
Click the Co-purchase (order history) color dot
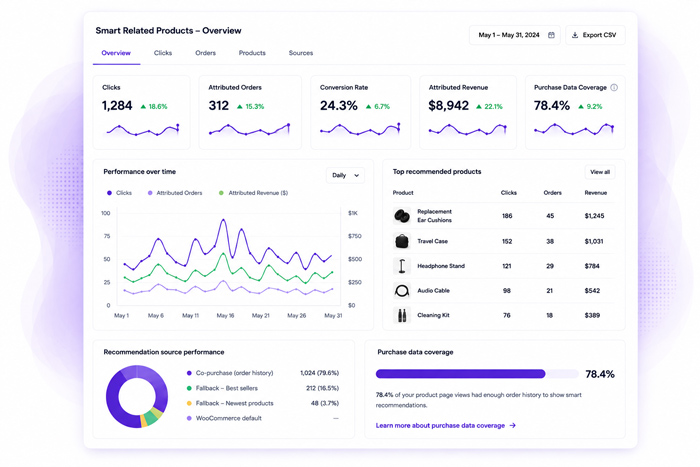pyautogui.click(x=189, y=373)
